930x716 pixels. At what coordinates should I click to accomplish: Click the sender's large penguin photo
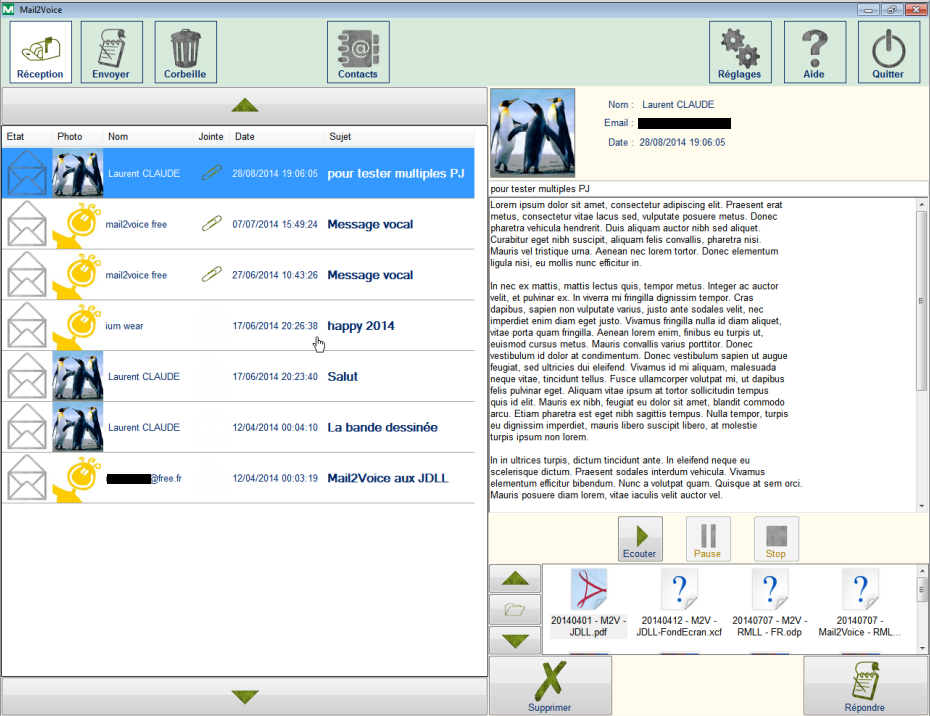pyautogui.click(x=533, y=133)
